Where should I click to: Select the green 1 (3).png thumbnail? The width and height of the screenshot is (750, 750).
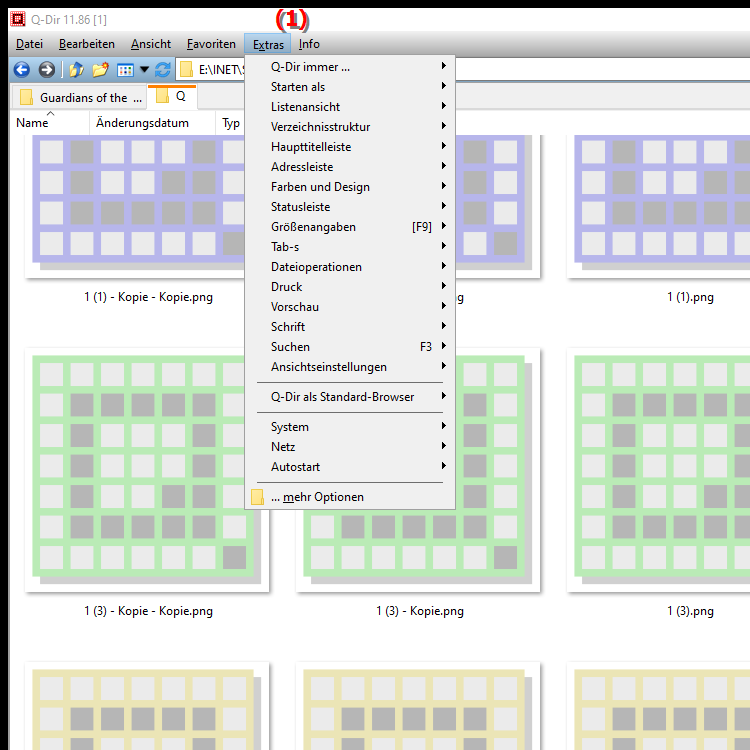659,470
